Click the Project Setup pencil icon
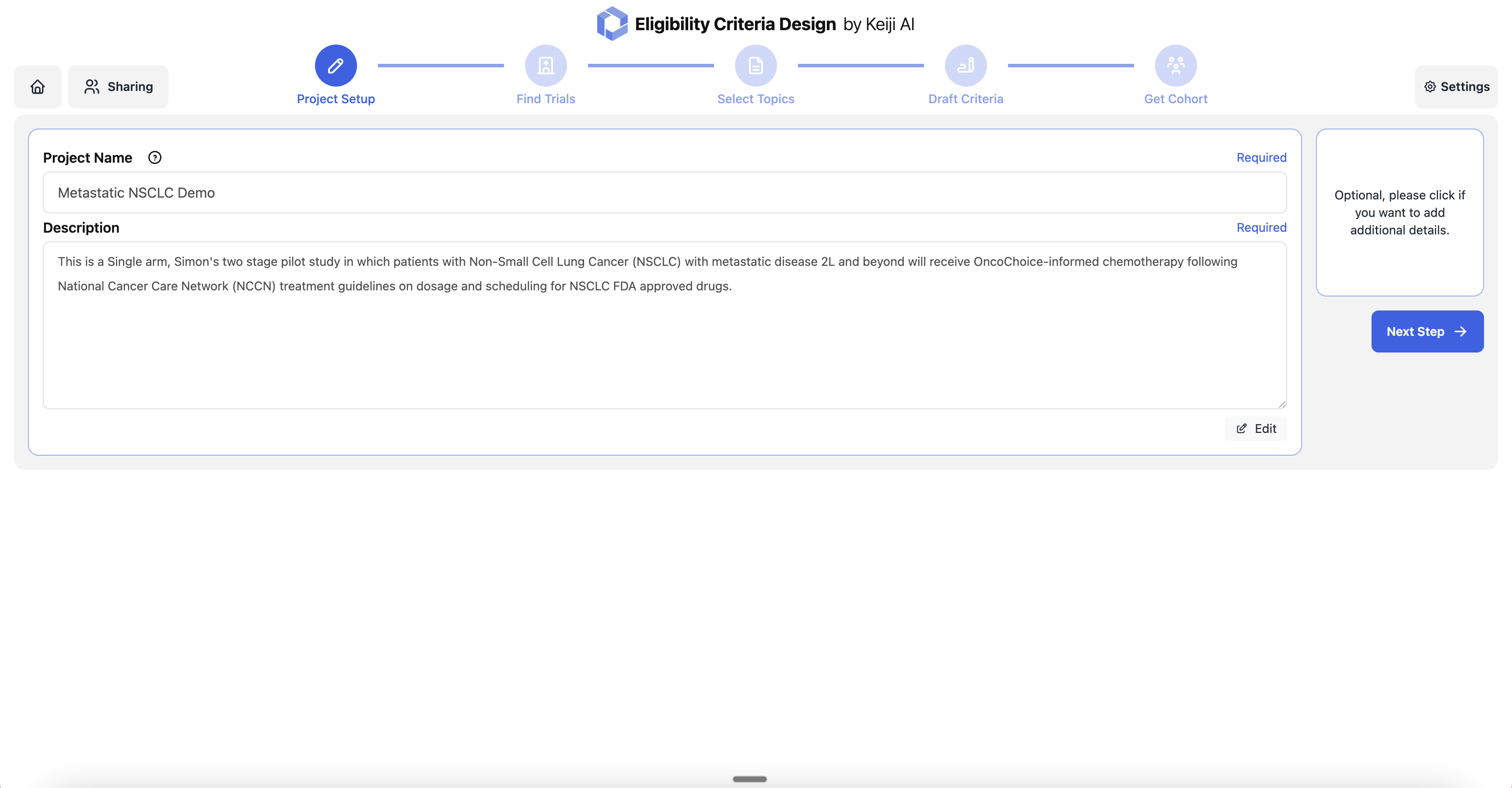Screen dimensions: 1512x788 coord(336,66)
